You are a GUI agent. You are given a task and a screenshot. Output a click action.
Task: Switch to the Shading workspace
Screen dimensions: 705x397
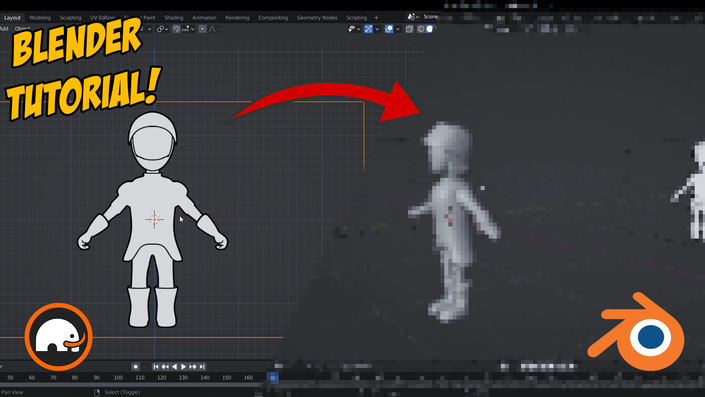pyautogui.click(x=174, y=18)
